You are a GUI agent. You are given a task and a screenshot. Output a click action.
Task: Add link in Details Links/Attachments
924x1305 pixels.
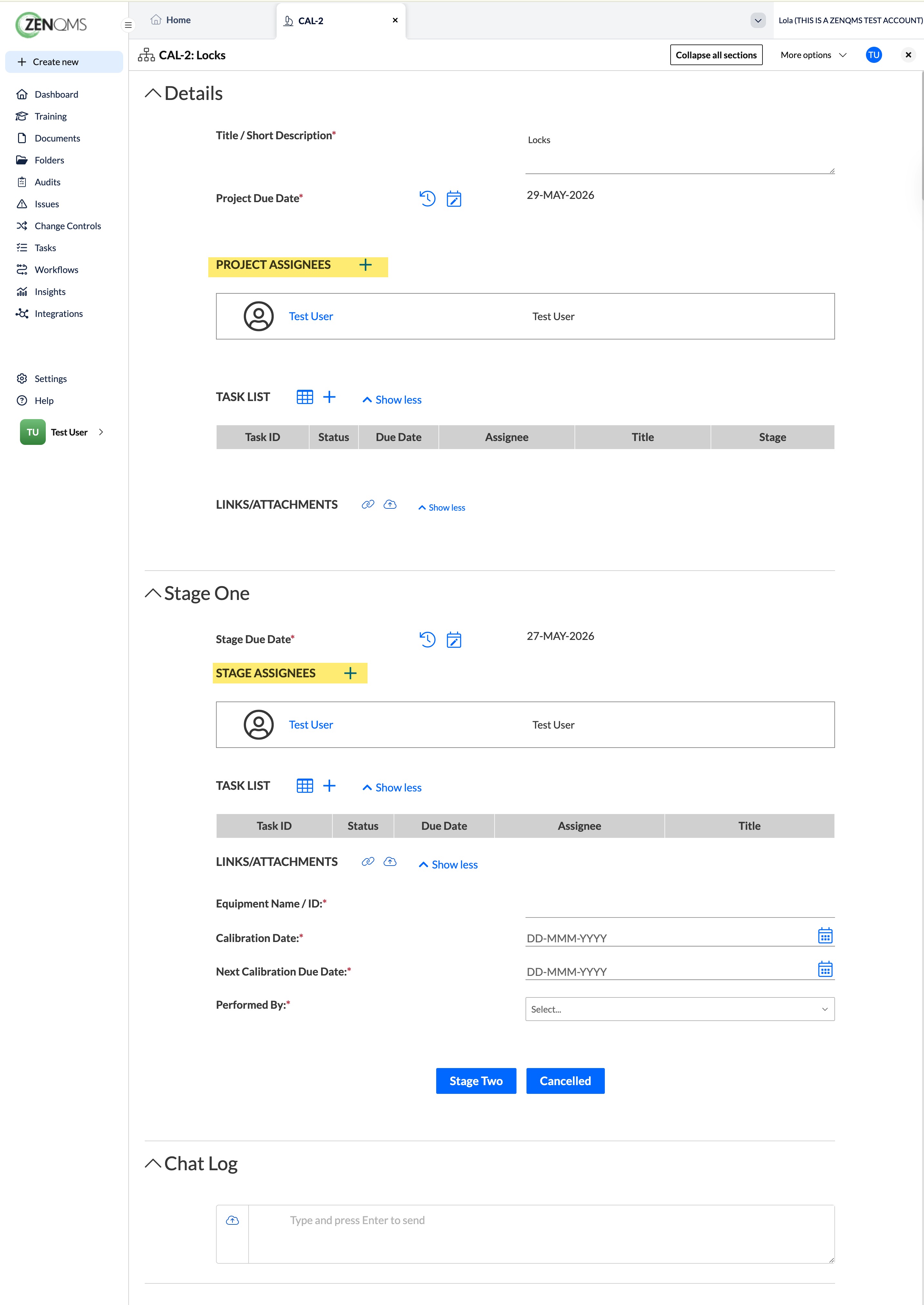(x=368, y=505)
